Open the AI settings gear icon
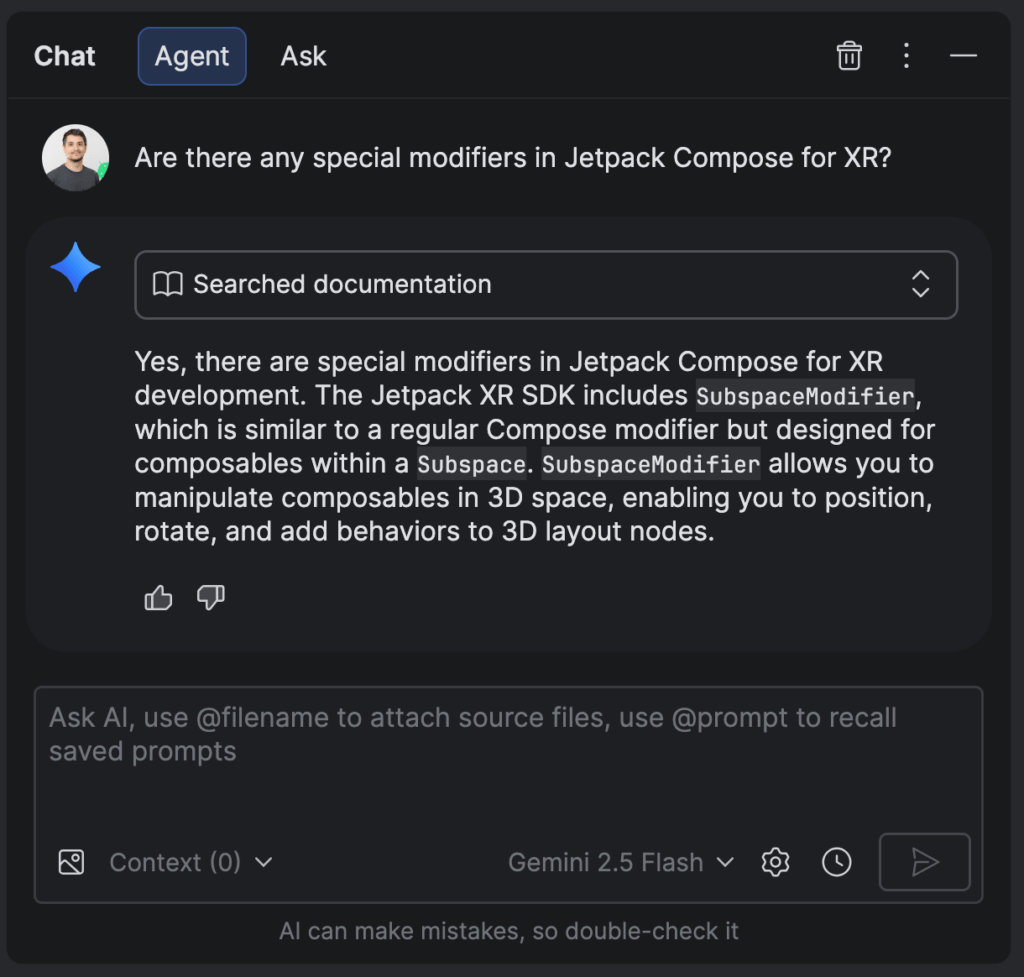The width and height of the screenshot is (1024, 977). point(775,862)
